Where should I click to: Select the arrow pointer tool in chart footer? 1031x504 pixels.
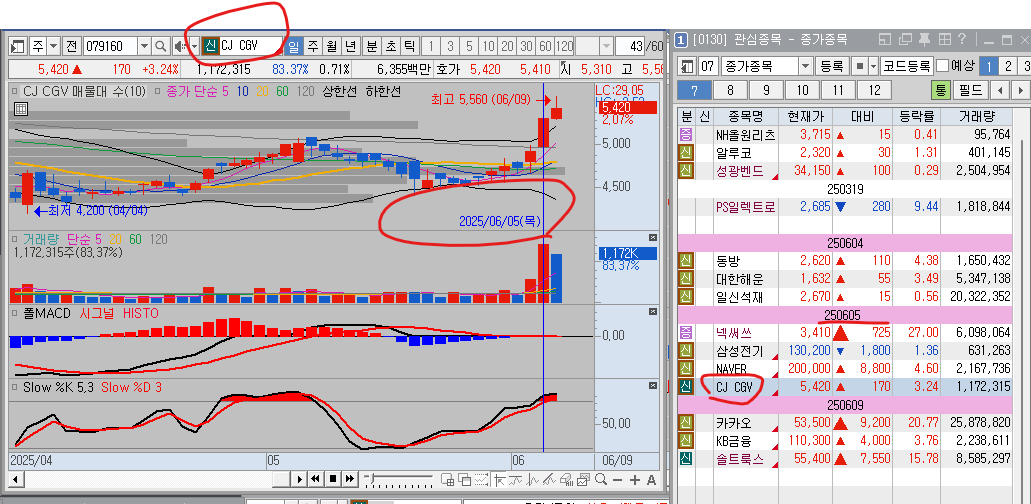(499, 480)
